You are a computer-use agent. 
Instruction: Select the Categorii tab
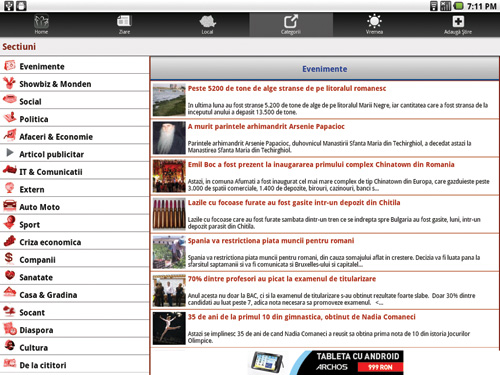pyautogui.click(x=291, y=25)
